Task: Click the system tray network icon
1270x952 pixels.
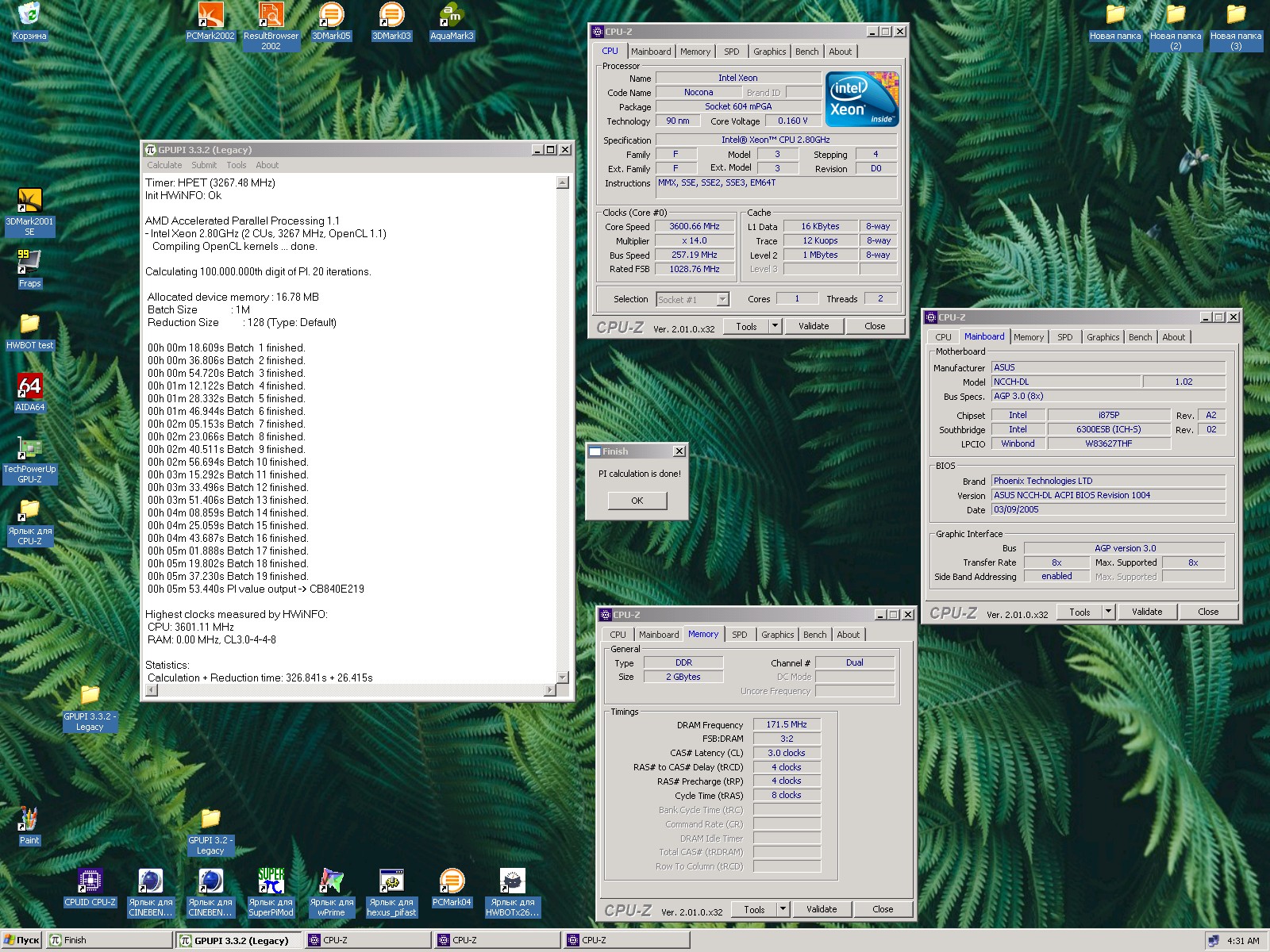Action: tap(1213, 941)
